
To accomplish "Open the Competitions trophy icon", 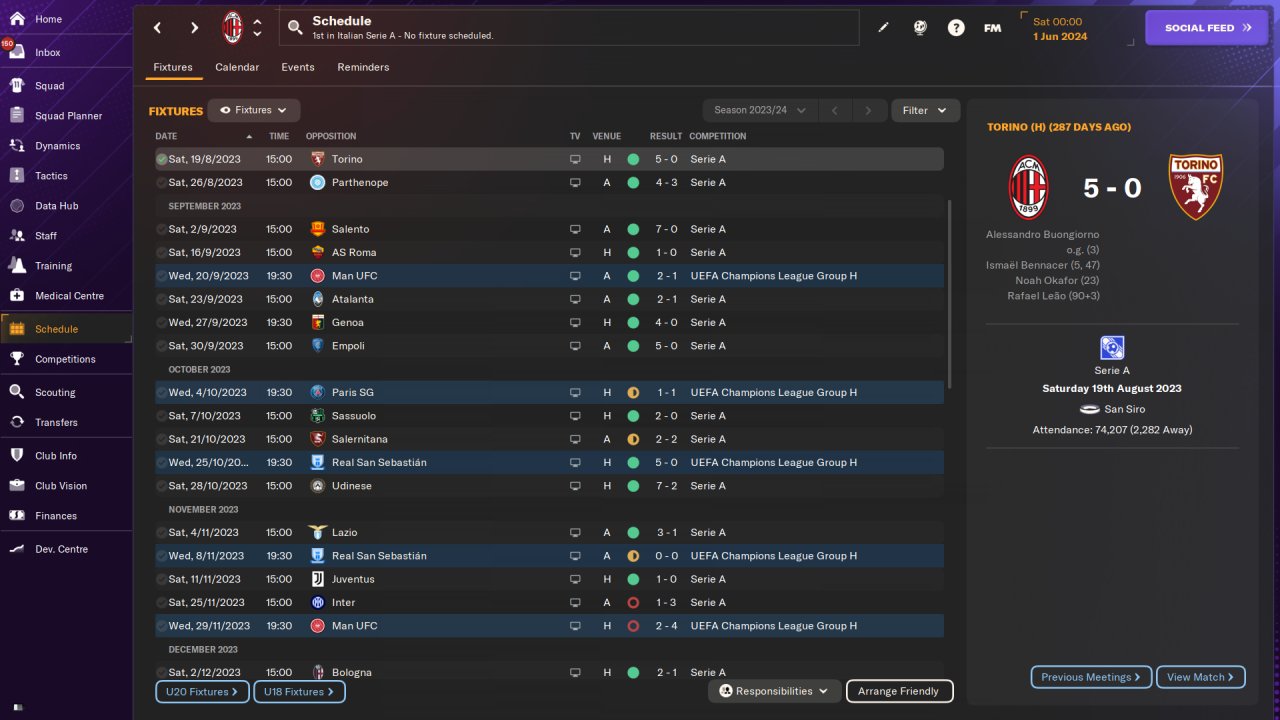I will click(x=17, y=359).
